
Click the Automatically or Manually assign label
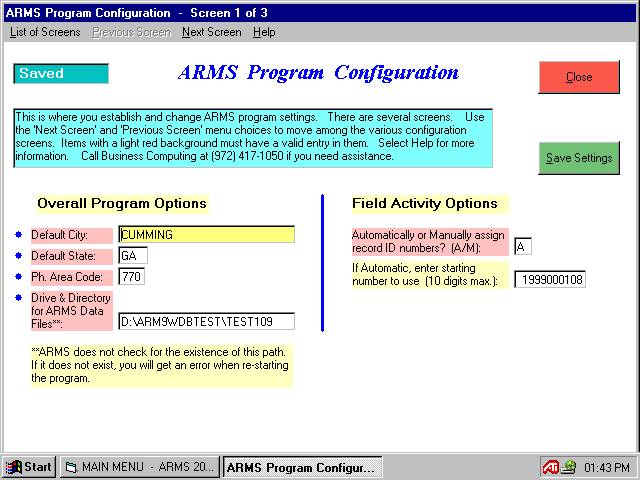(430, 242)
